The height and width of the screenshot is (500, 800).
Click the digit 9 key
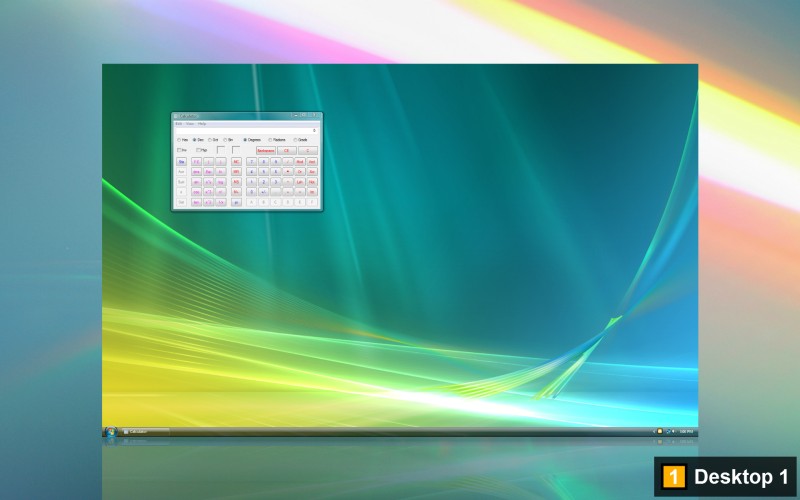pos(276,162)
